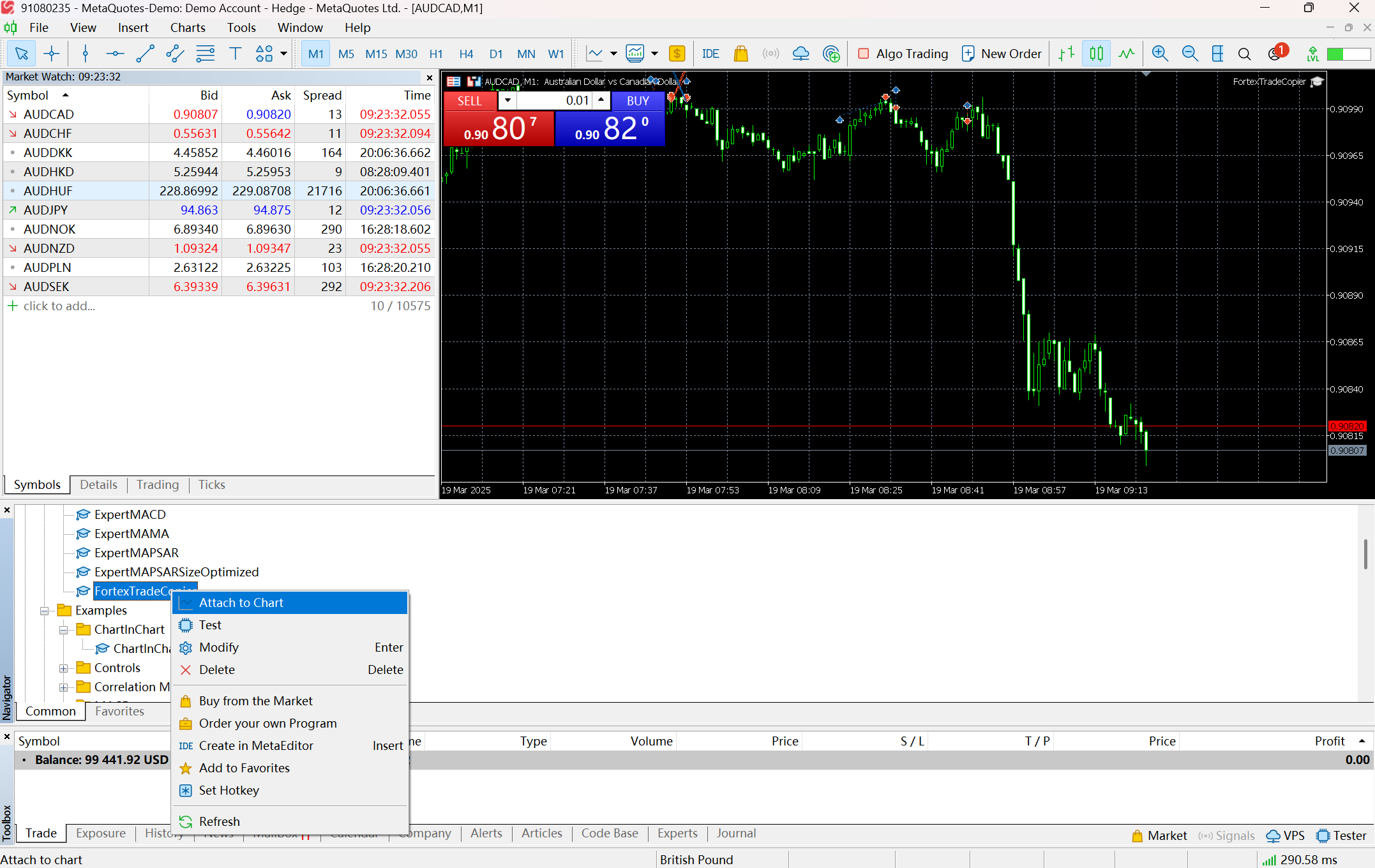Open the chart type line dropdown

click(x=613, y=54)
